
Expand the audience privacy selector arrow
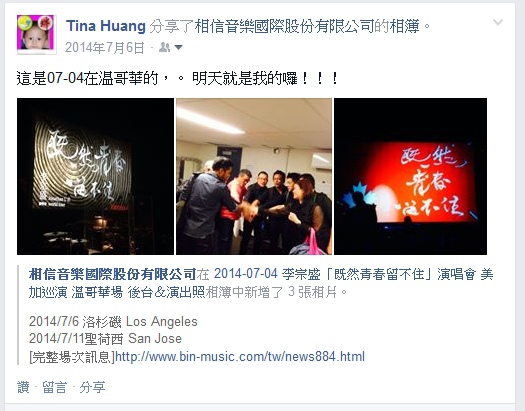coord(178,48)
